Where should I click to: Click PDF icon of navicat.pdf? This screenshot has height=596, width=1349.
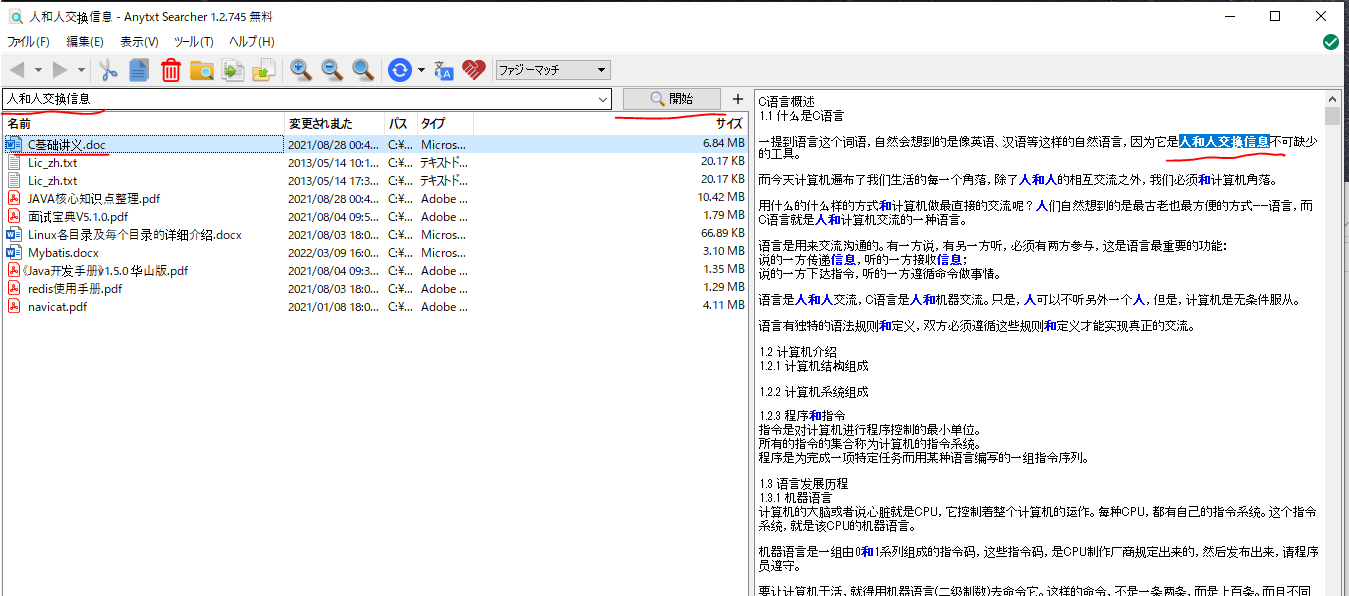14,306
